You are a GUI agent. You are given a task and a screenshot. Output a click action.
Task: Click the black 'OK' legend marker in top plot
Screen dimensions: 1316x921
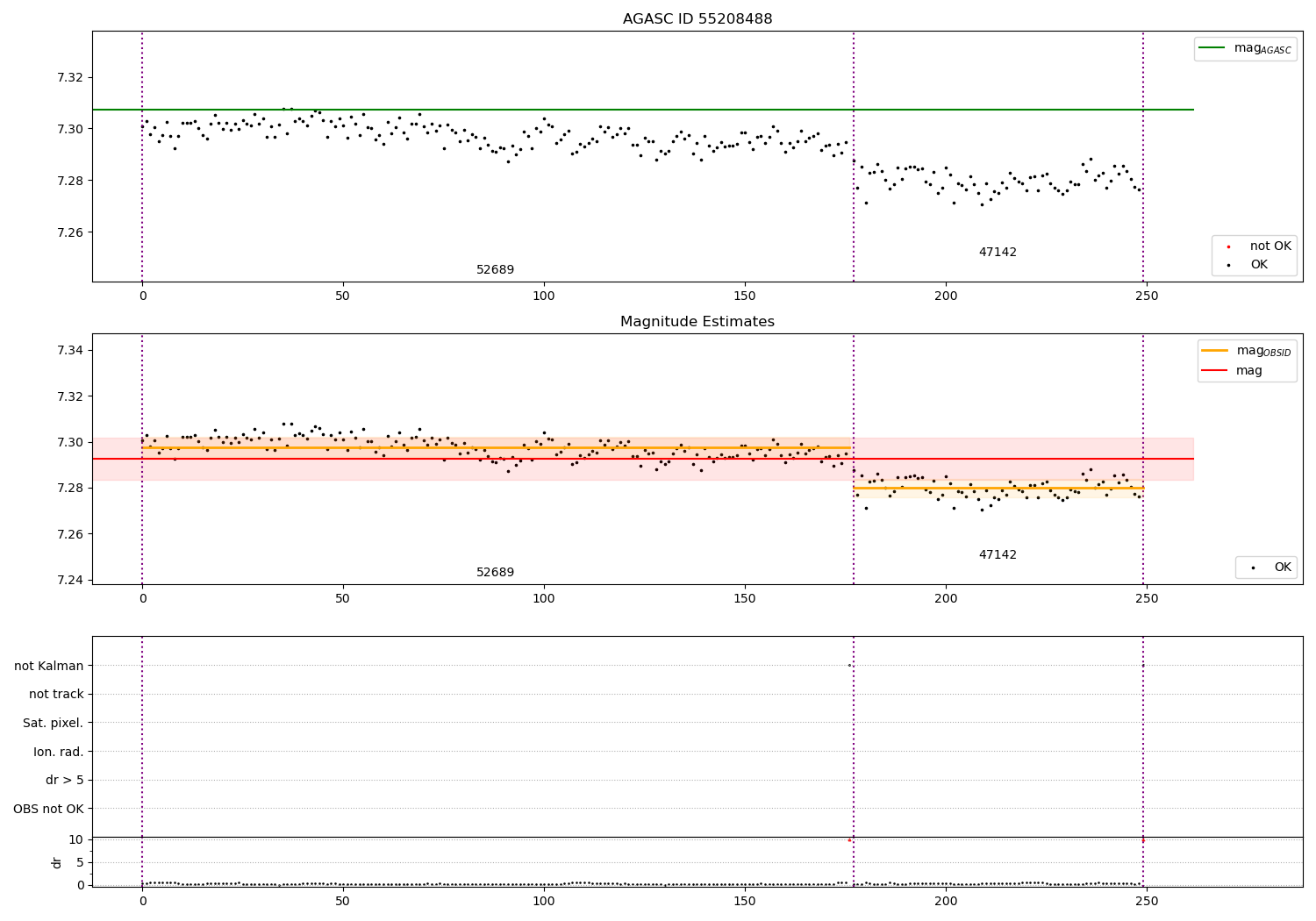click(1228, 265)
